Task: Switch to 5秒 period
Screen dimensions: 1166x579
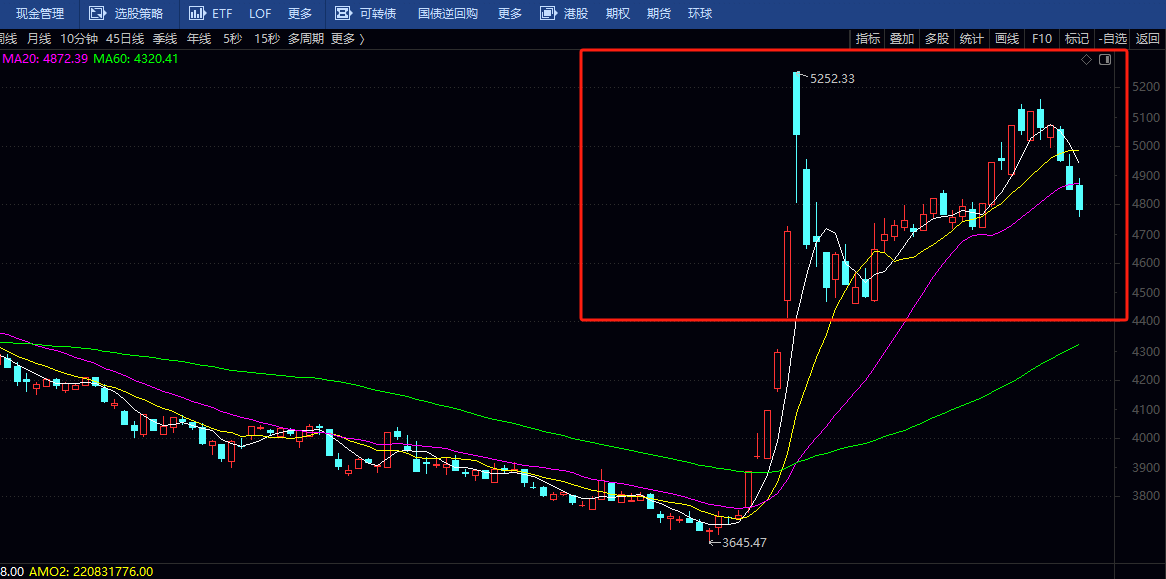Action: [x=233, y=39]
